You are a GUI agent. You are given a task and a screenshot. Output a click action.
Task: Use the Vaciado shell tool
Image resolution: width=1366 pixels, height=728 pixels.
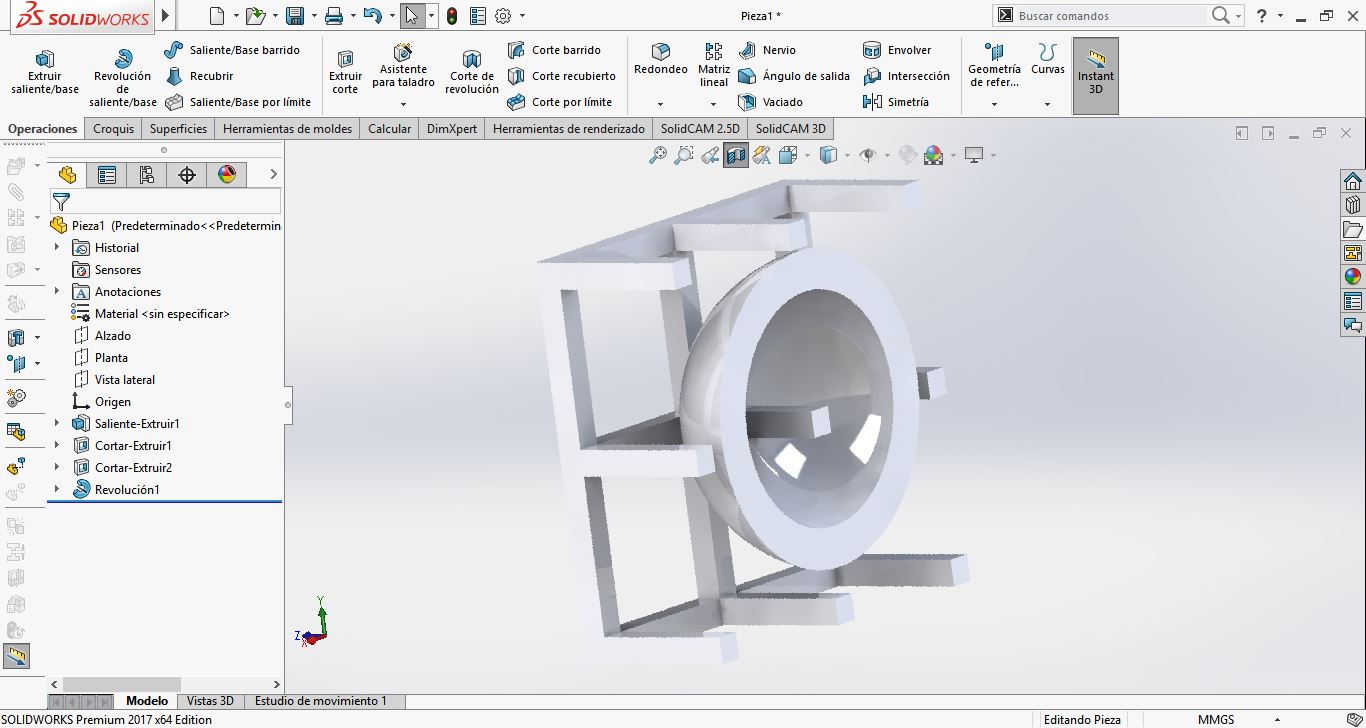coord(771,102)
